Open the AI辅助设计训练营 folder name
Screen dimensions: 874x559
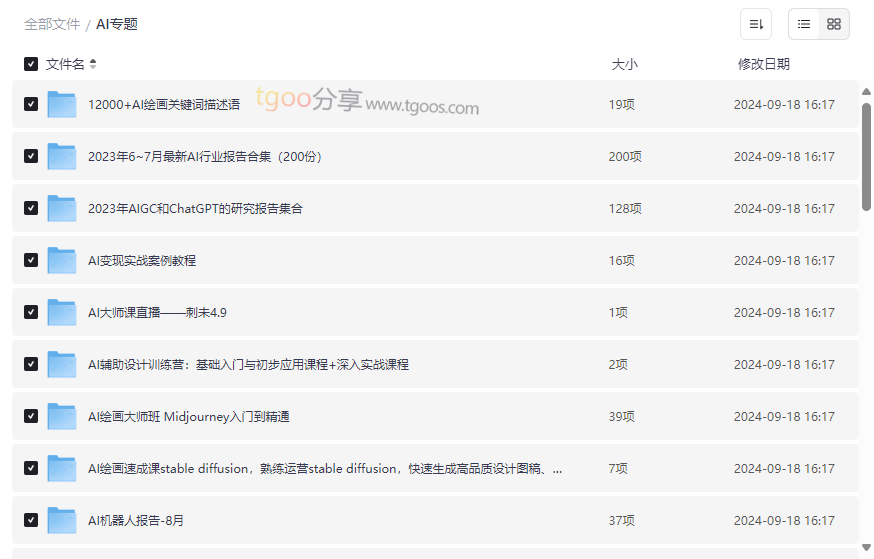(248, 365)
